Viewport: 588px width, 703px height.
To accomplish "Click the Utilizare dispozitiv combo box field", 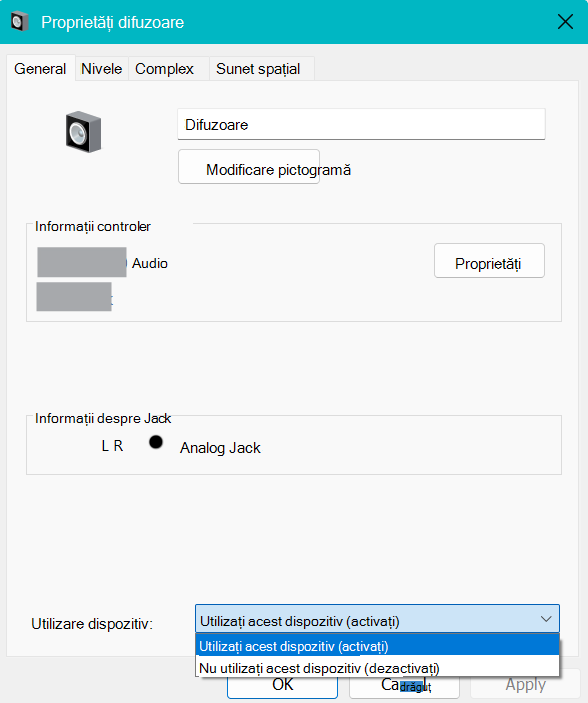I will point(377,619).
